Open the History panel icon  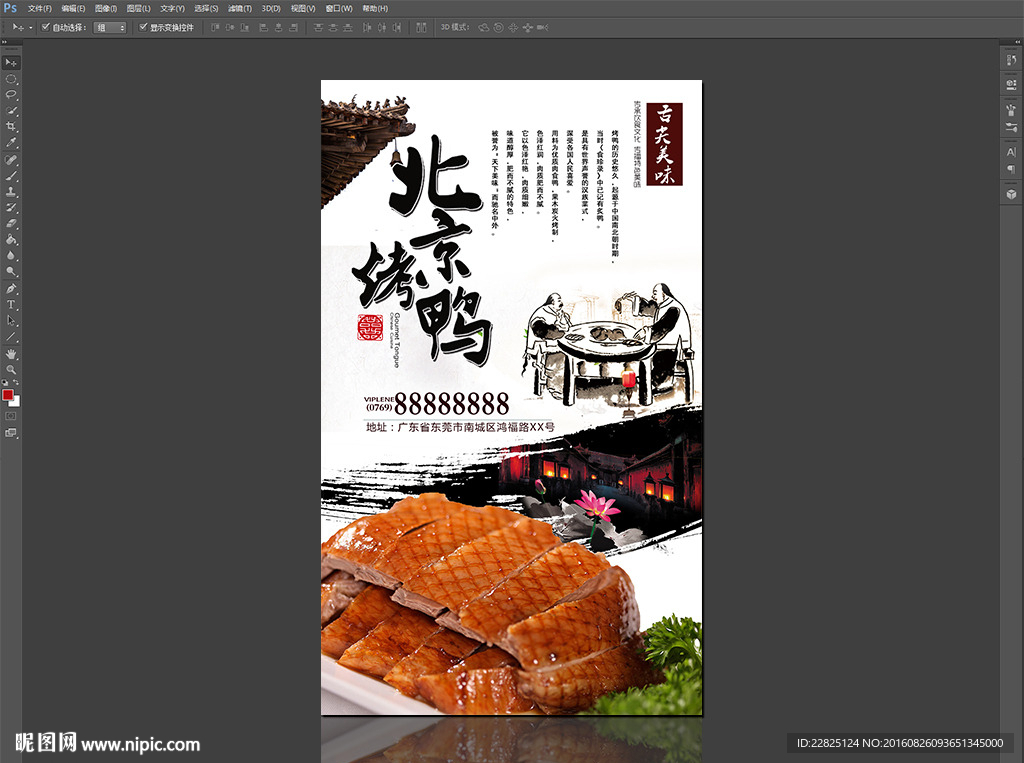(1011, 59)
